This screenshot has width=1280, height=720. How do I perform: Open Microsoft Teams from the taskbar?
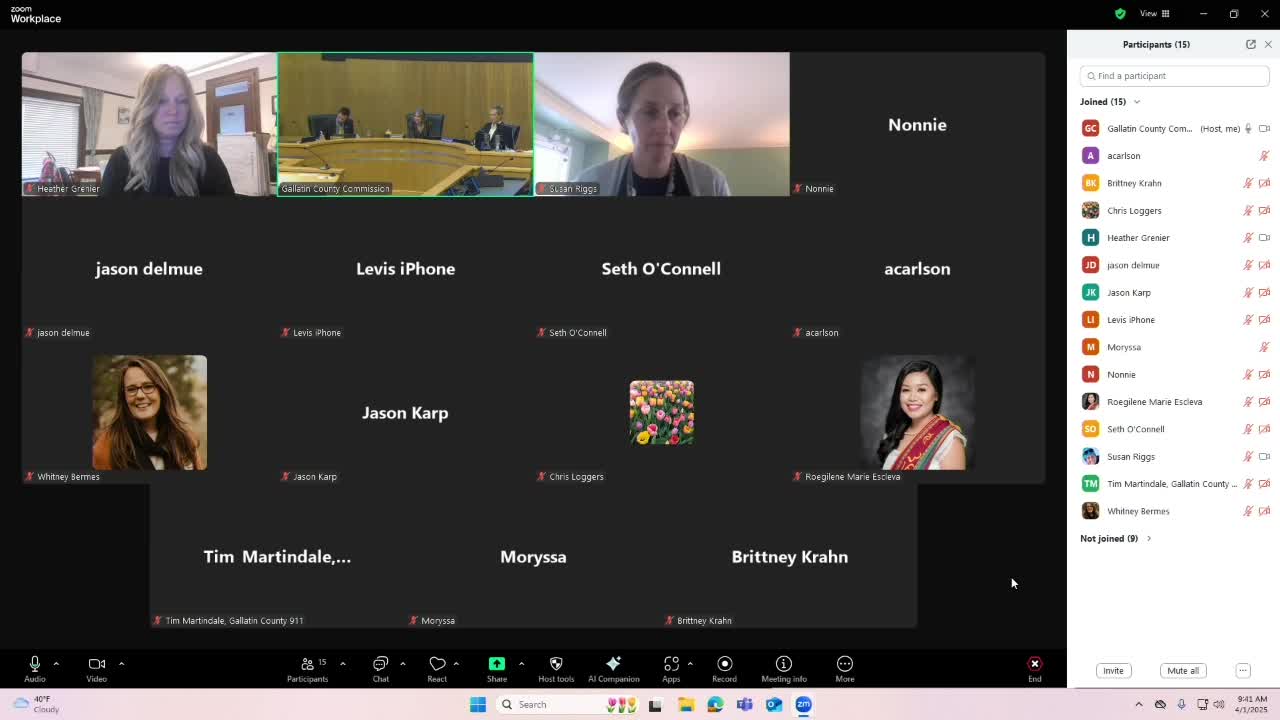coord(745,704)
